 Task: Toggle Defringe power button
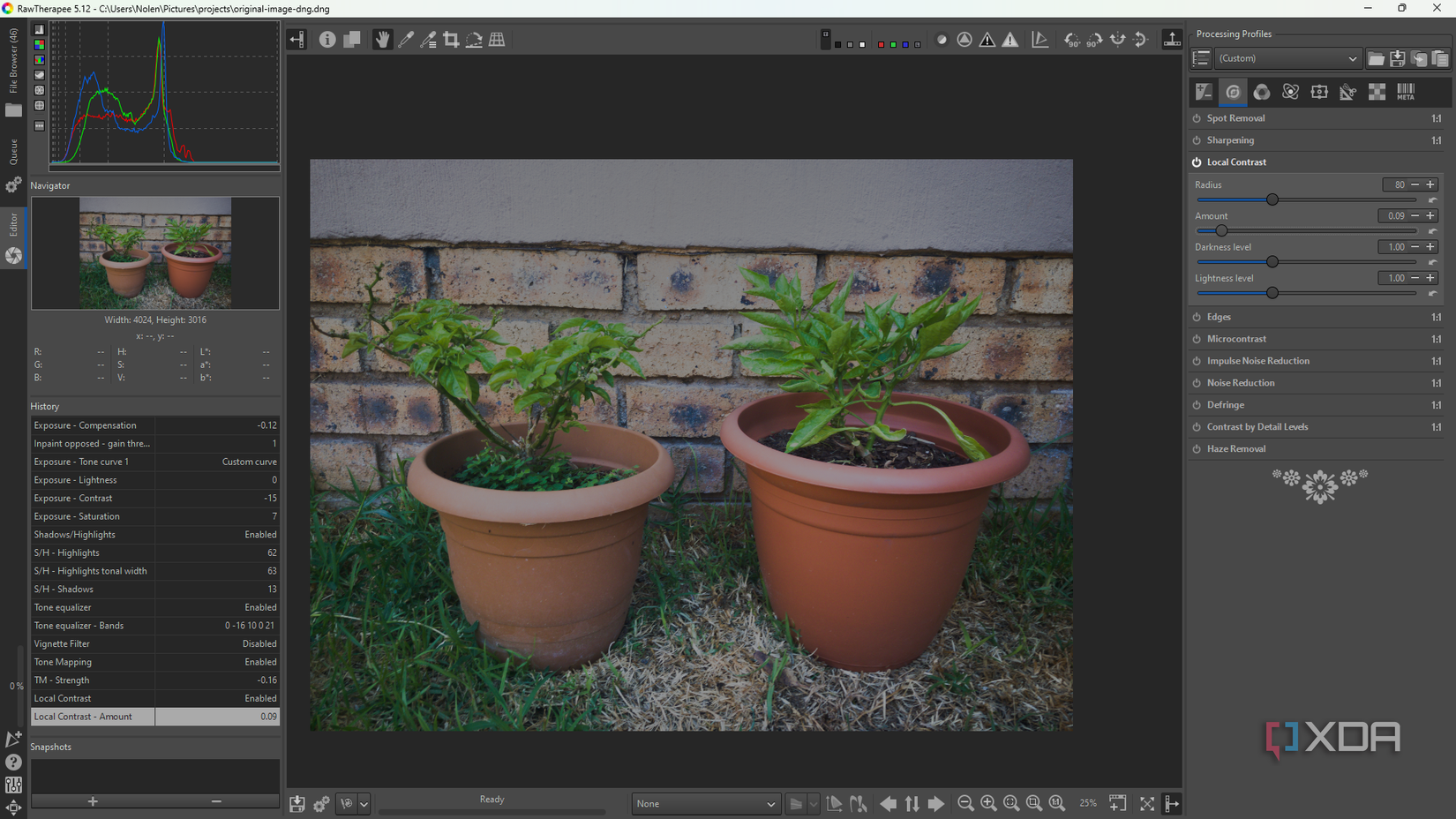click(x=1197, y=405)
